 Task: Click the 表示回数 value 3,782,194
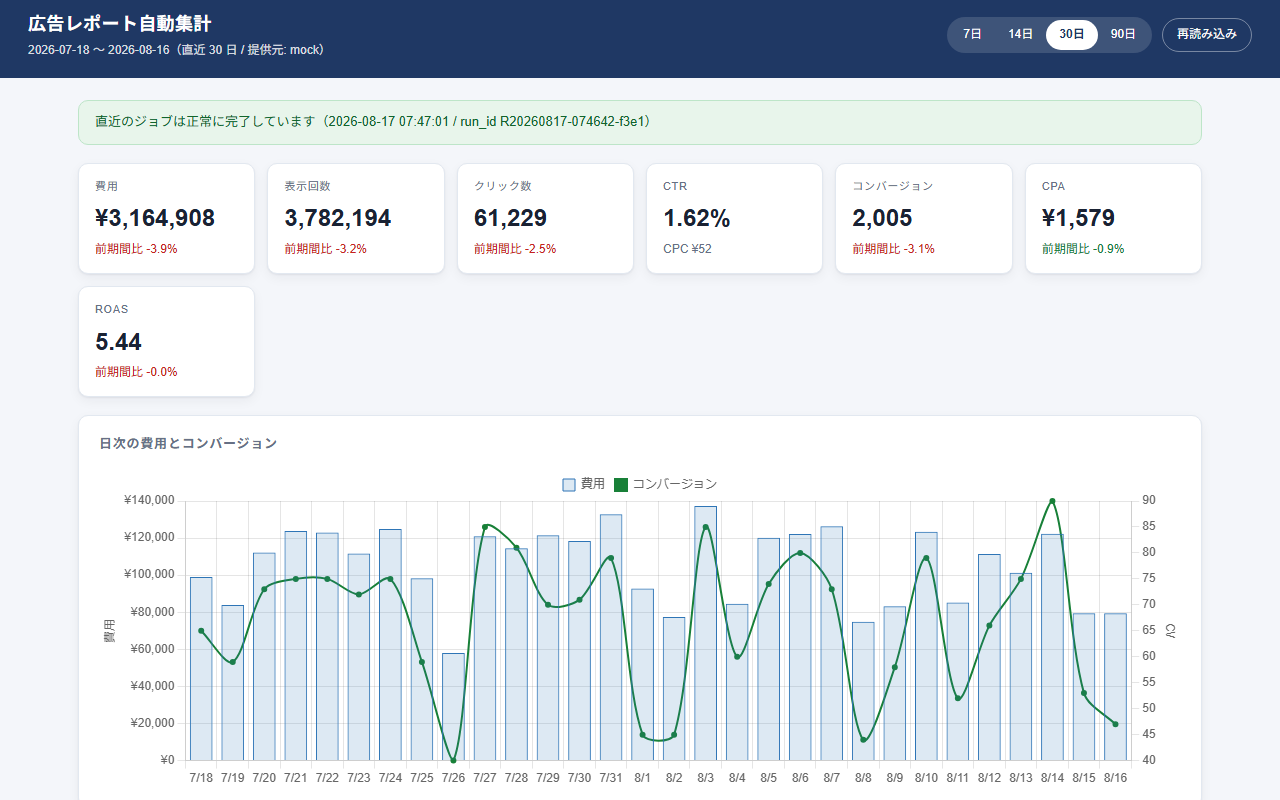[x=338, y=218]
